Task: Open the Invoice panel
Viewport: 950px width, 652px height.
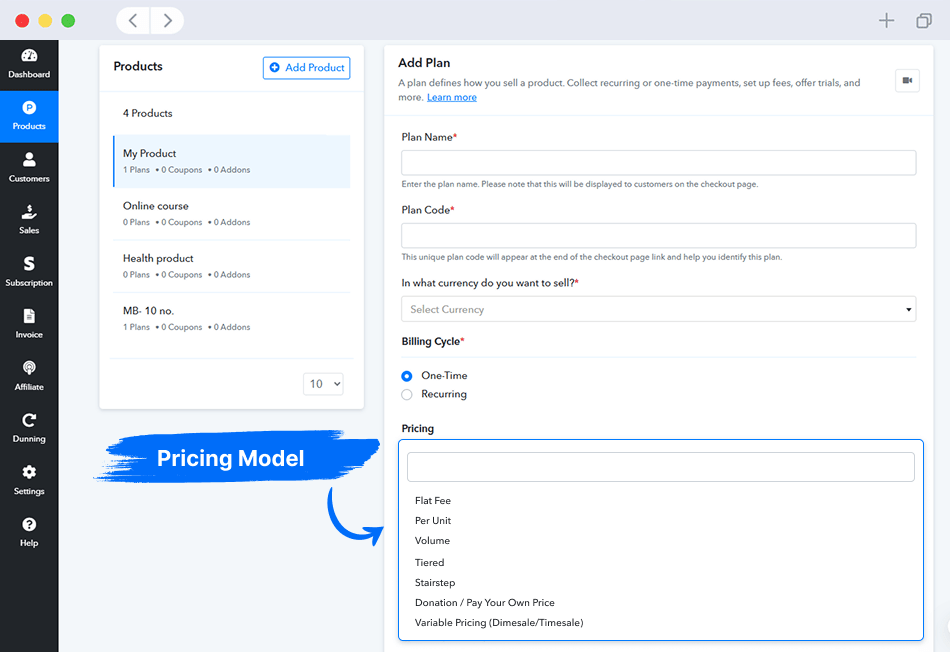Action: (x=29, y=323)
